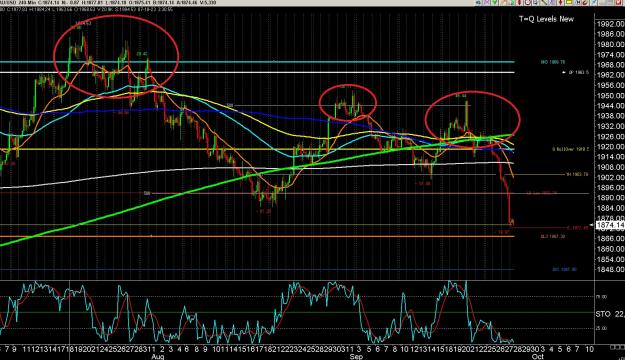The width and height of the screenshot is (625, 360).
Task: Click the yellow rectangle icon in top toolbar
Action: coord(569,2)
